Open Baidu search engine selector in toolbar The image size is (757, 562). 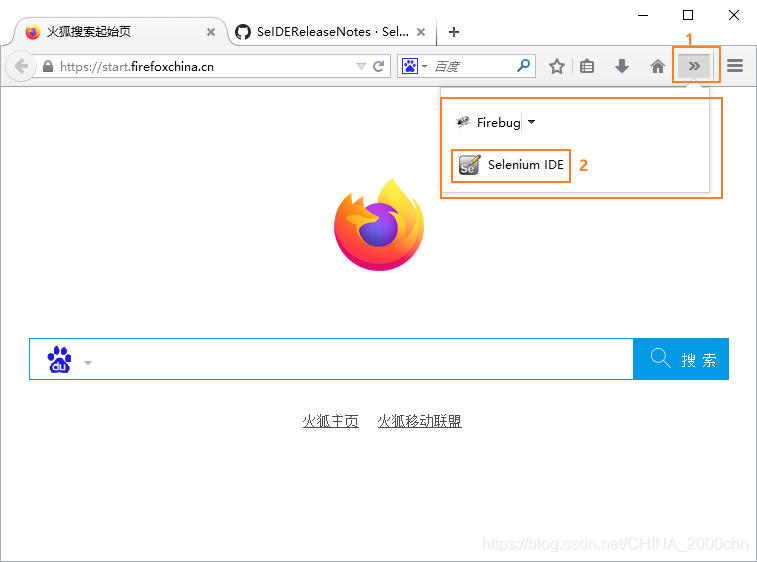pyautogui.click(x=414, y=66)
